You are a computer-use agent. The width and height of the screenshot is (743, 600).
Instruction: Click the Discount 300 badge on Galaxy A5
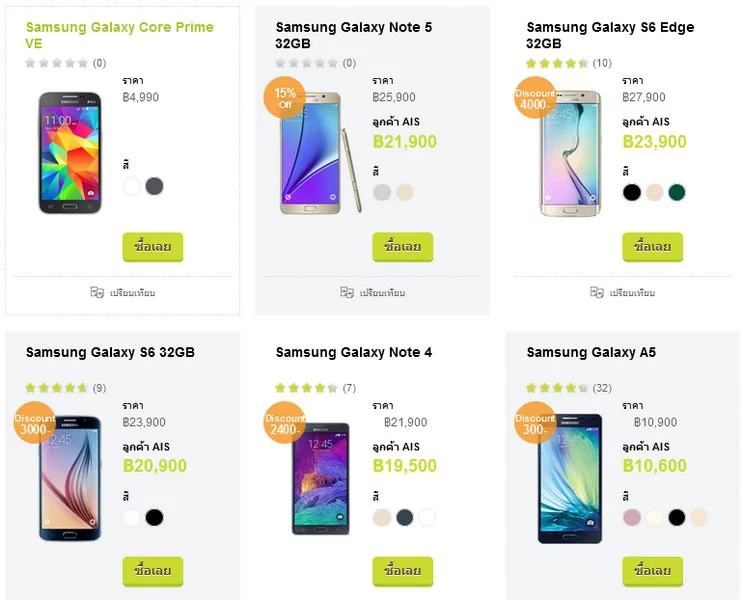535,423
